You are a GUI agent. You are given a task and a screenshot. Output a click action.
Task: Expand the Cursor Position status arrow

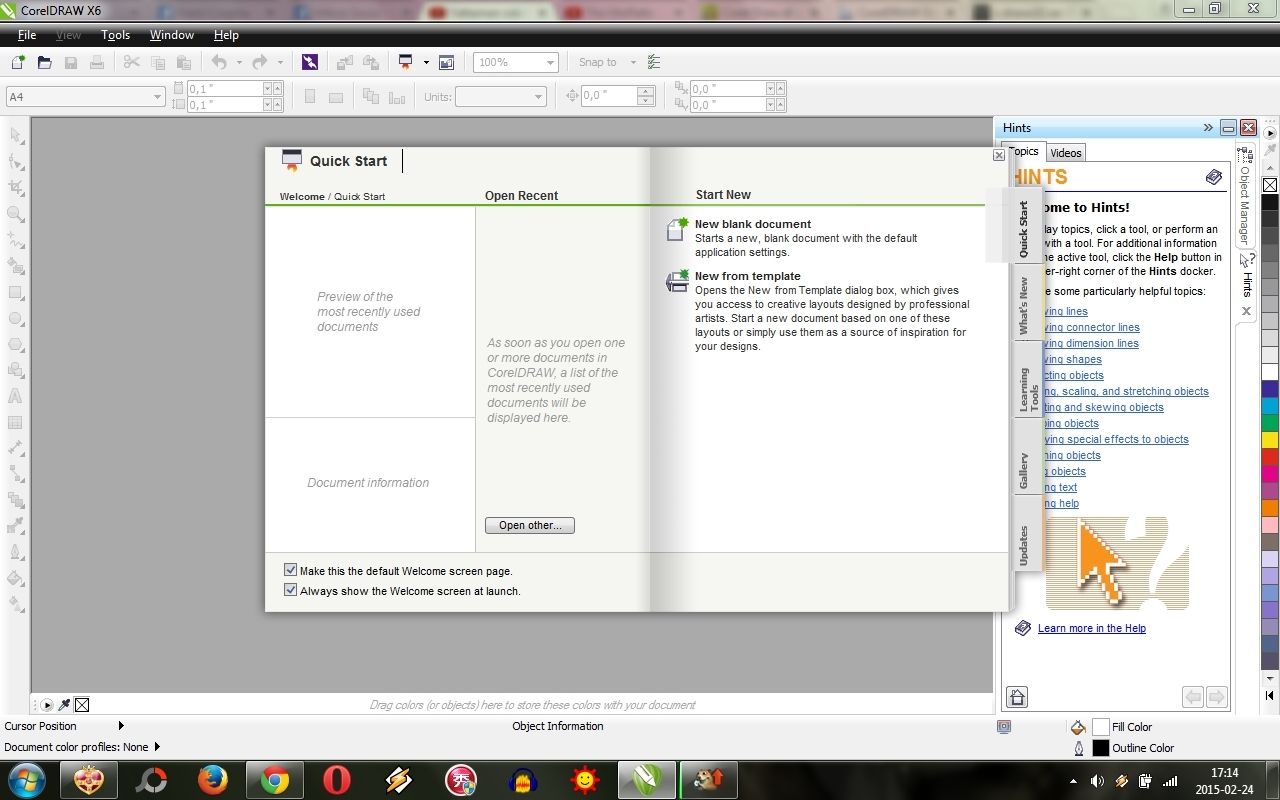[121, 726]
